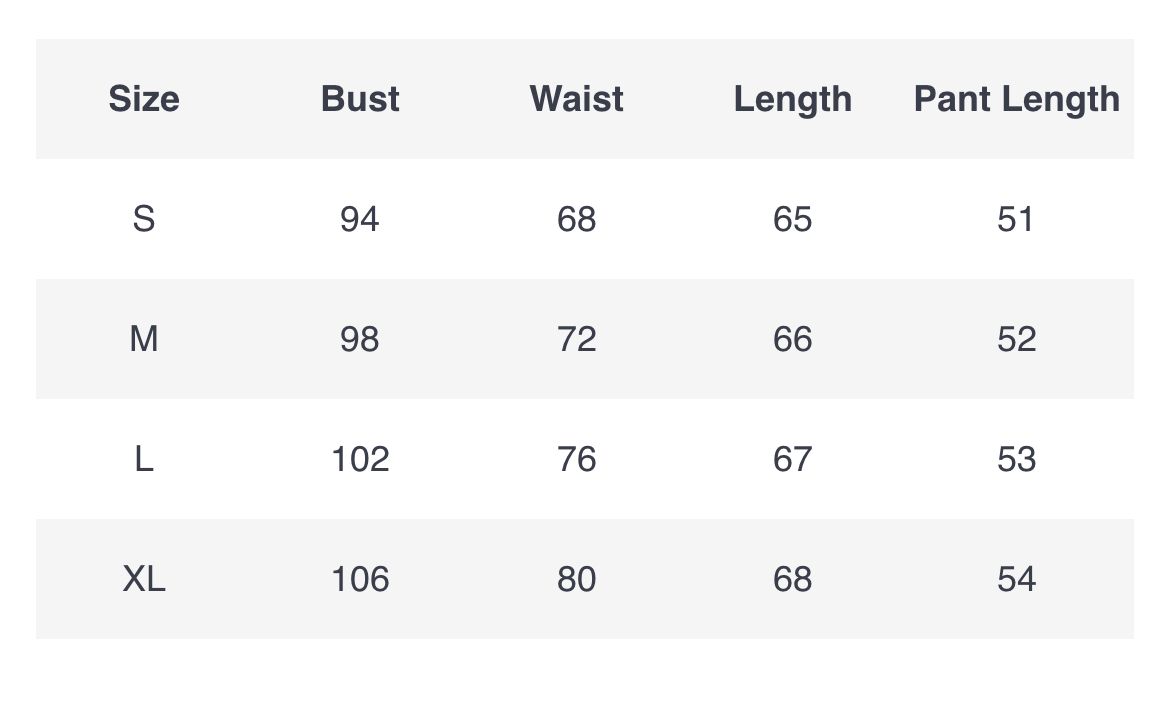Click the Size column header
Image resolution: width=1170 pixels, height=710 pixels.
tap(144, 99)
